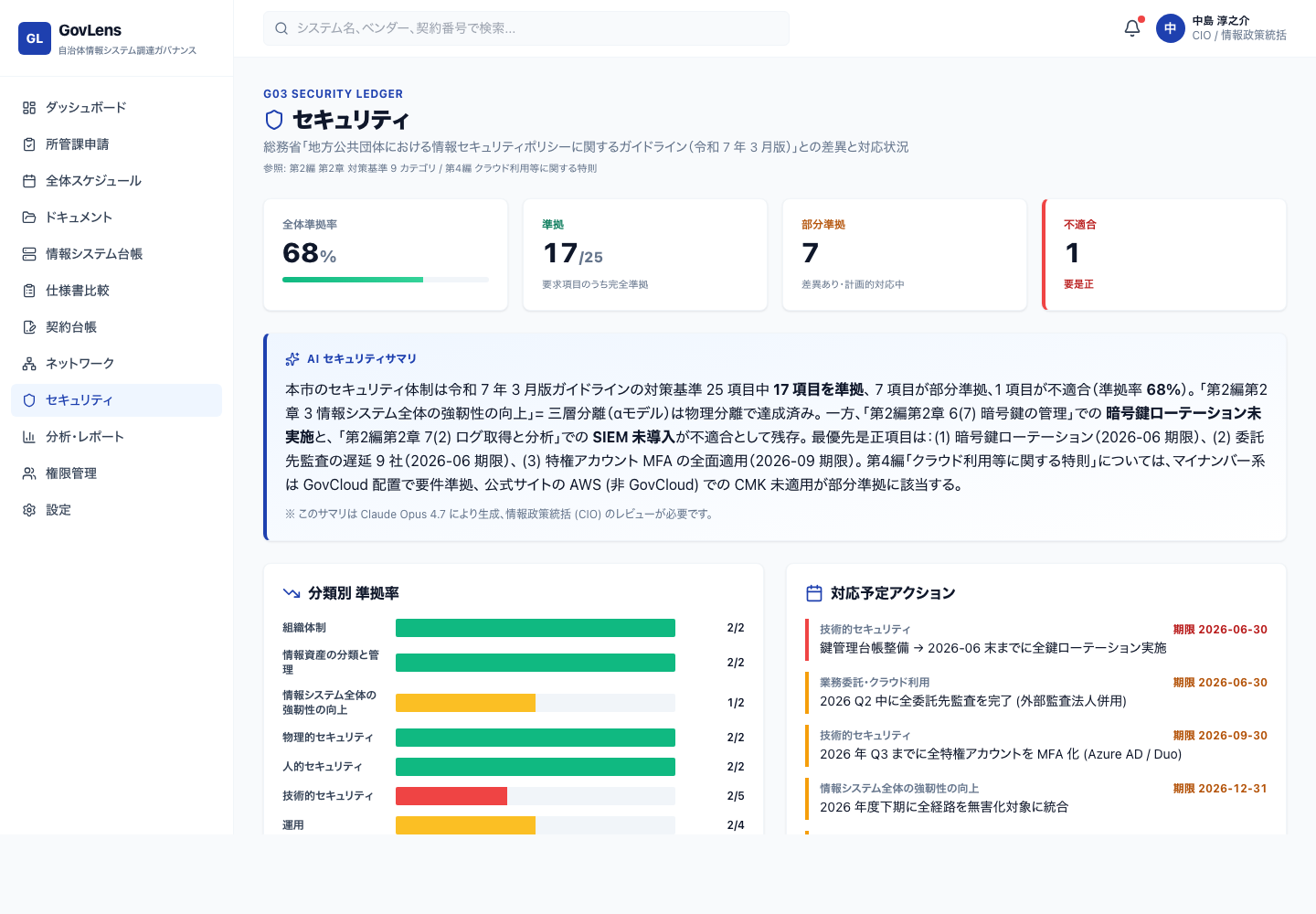Viewport: 1316px width, 914px height.
Task: Click the system search field at top
Action: click(x=526, y=28)
